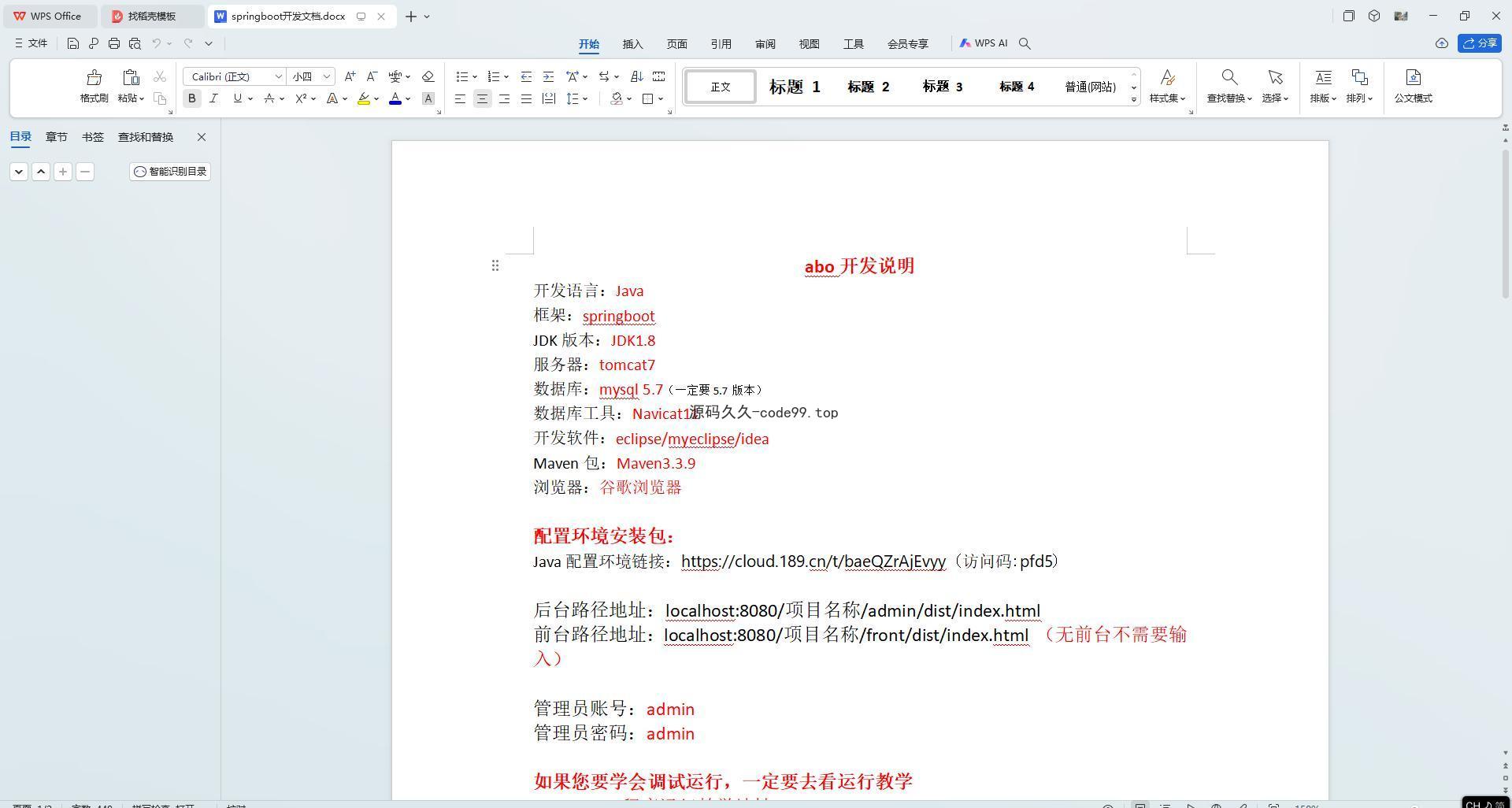Open the File (文件) menu
This screenshot has height=808, width=1512.
pyautogui.click(x=31, y=43)
